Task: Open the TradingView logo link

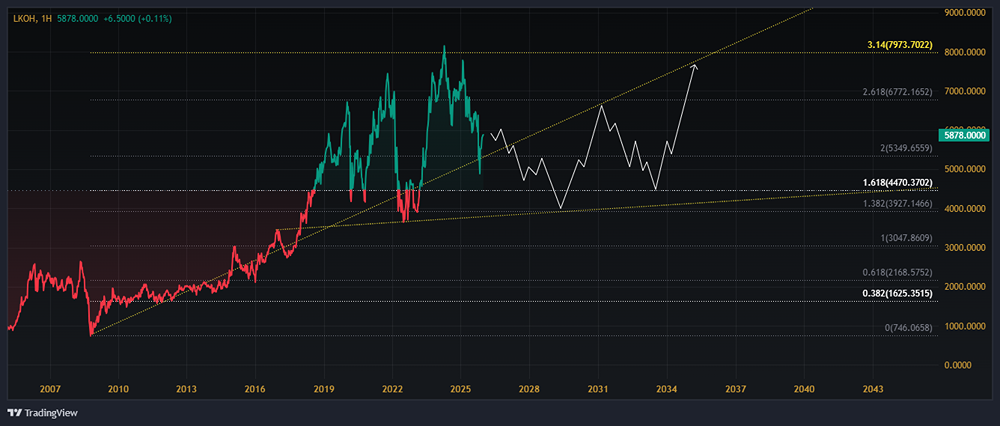Action: click(43, 413)
